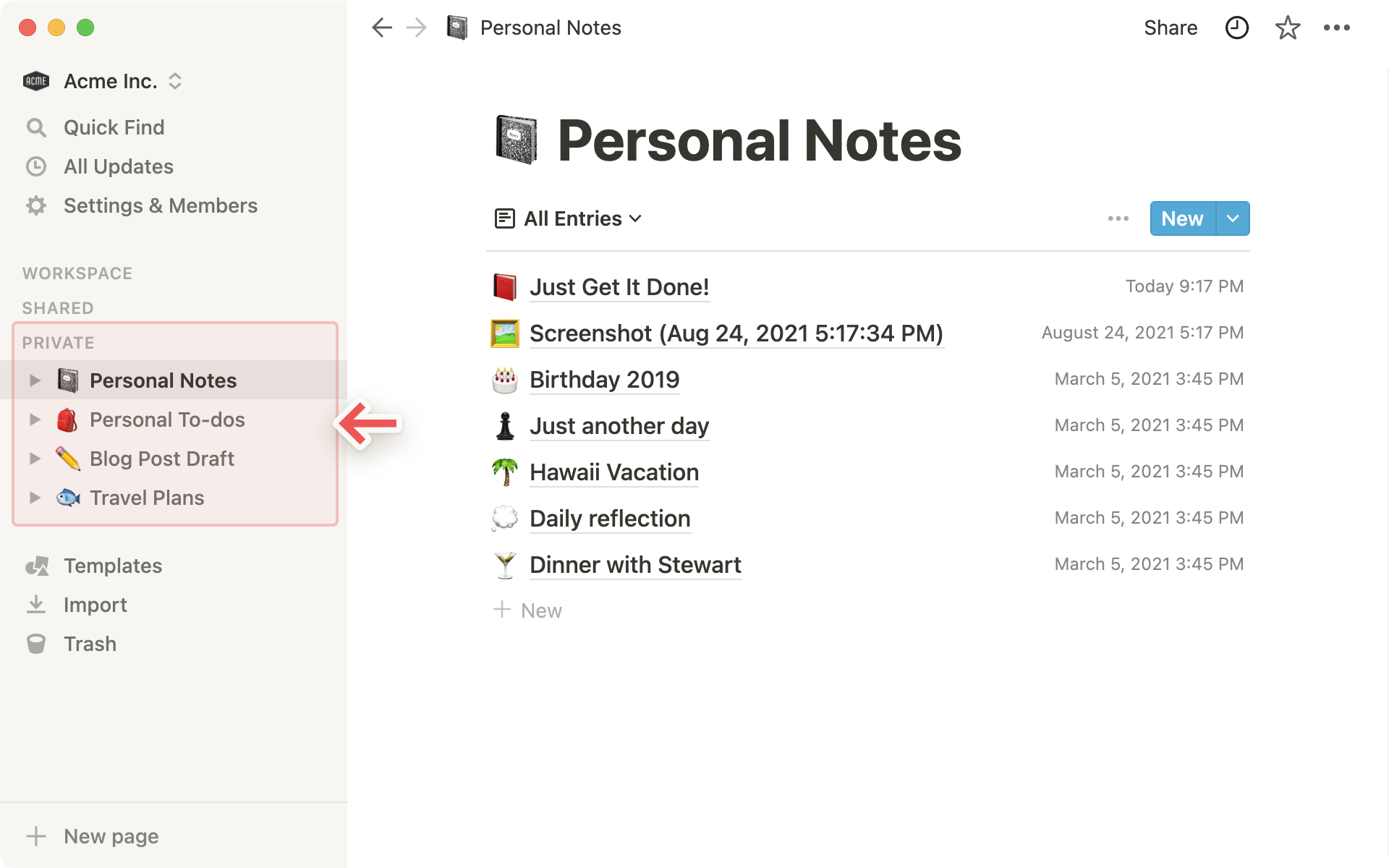The height and width of the screenshot is (868, 1389).
Task: Click the Blog Post Draft pencil icon
Action: [65, 458]
